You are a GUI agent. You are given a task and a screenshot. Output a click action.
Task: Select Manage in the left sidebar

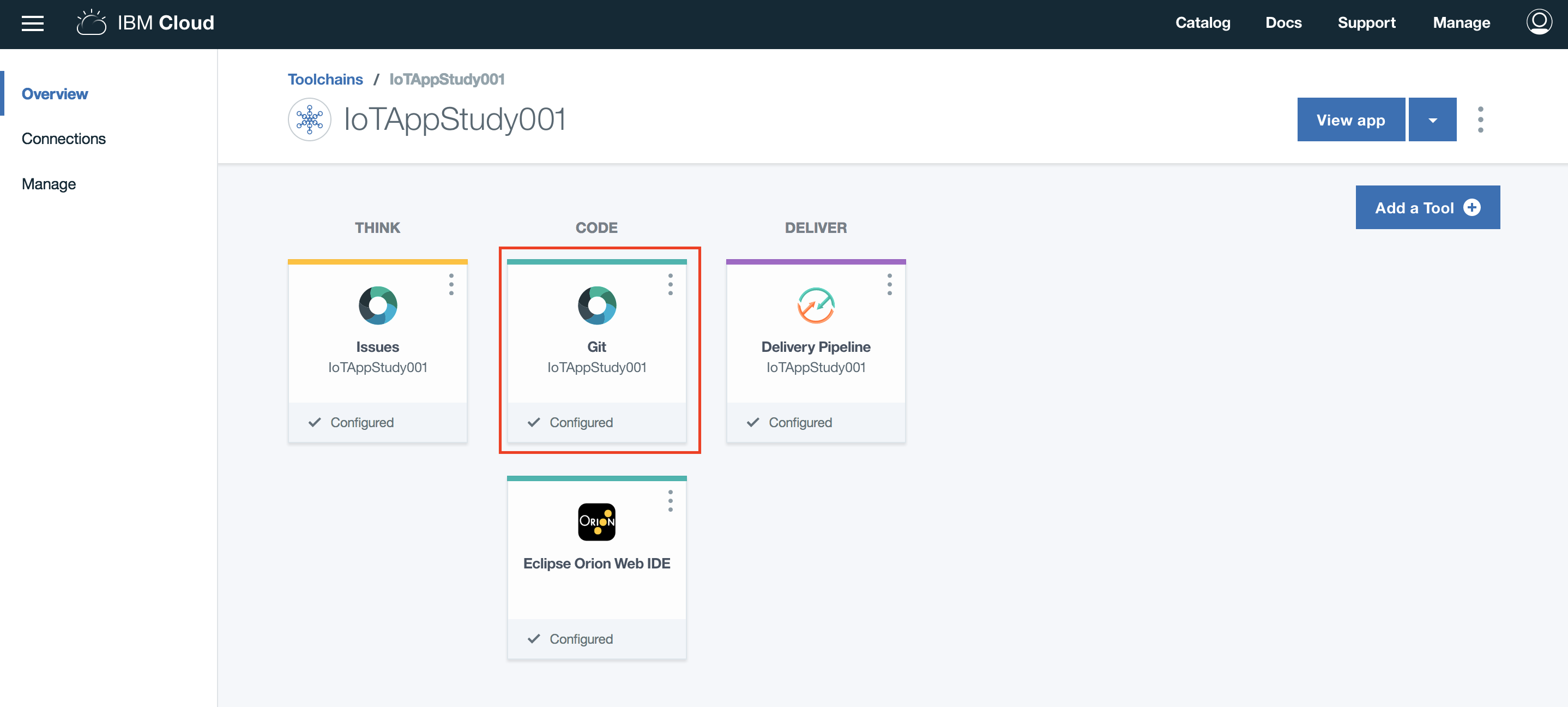click(49, 184)
